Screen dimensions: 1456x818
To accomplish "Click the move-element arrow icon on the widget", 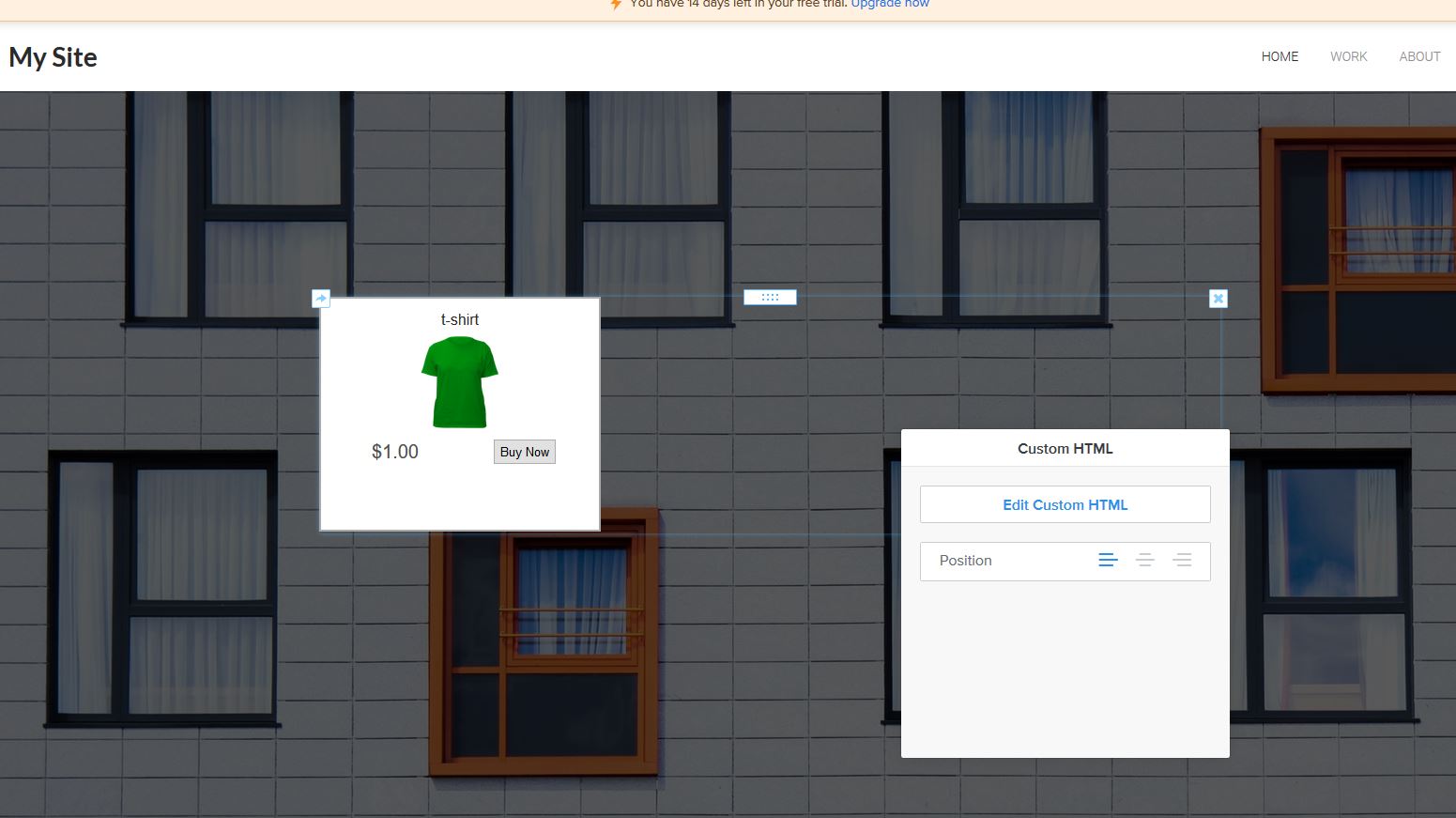I will click(x=320, y=299).
